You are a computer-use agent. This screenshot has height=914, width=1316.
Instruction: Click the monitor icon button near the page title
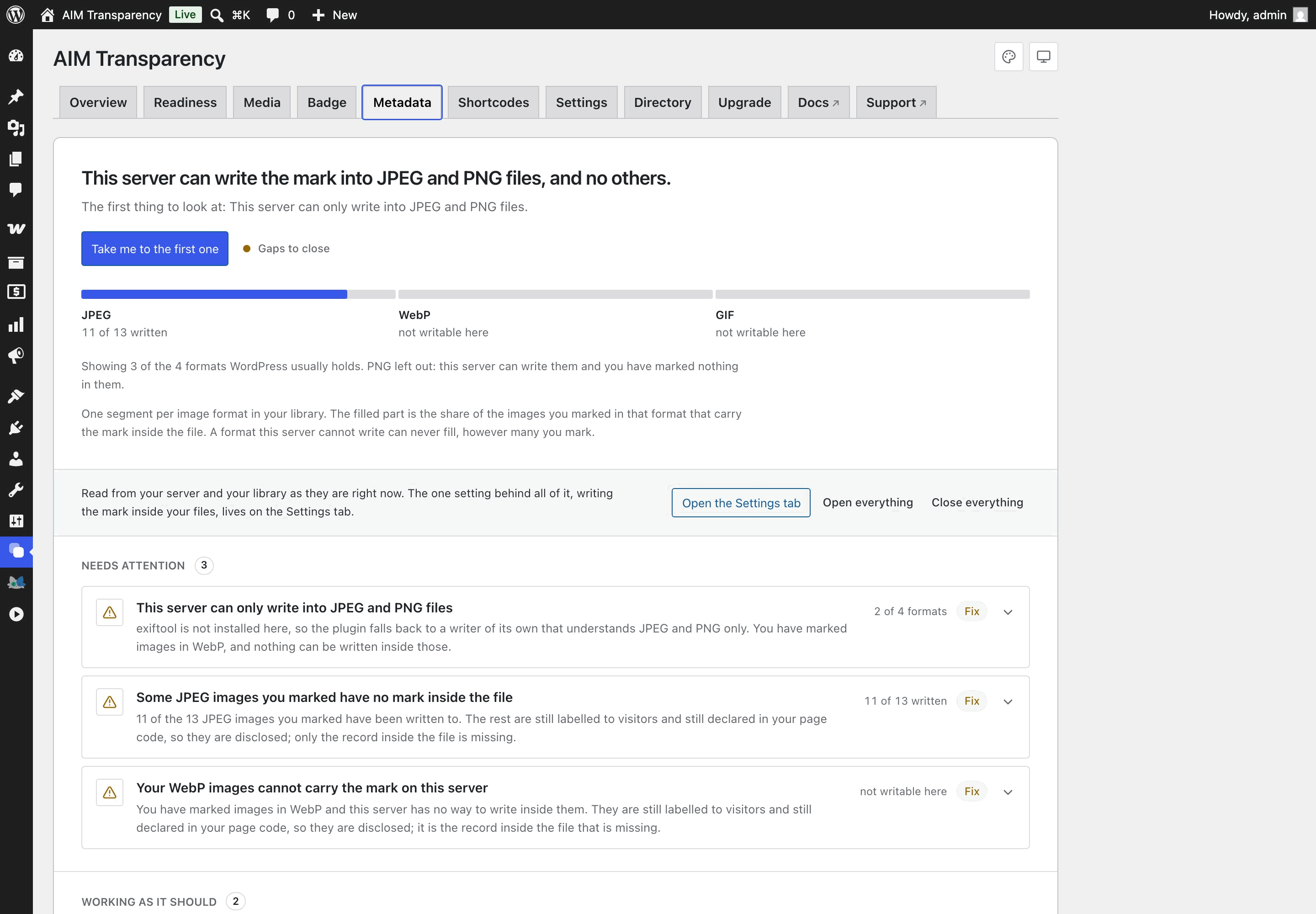[x=1043, y=57]
